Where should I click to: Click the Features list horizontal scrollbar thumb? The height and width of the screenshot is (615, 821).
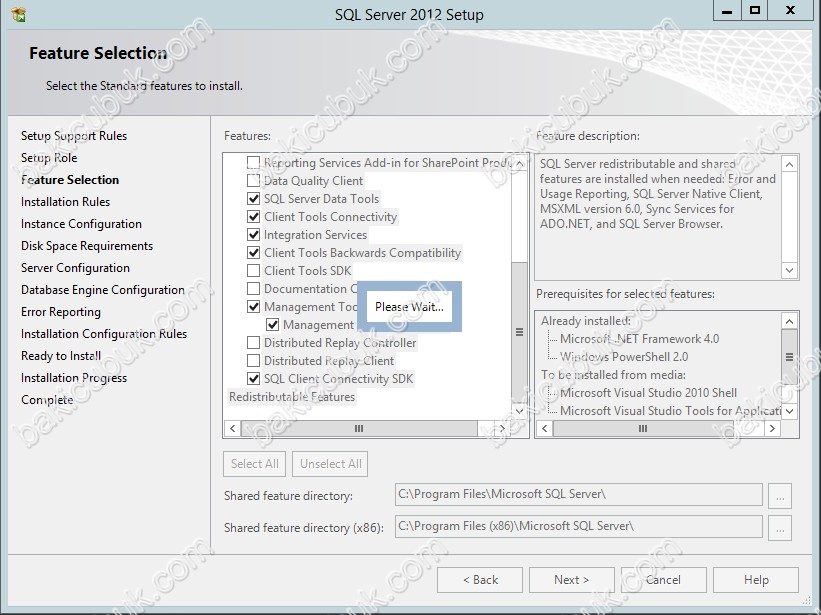[x=359, y=429]
